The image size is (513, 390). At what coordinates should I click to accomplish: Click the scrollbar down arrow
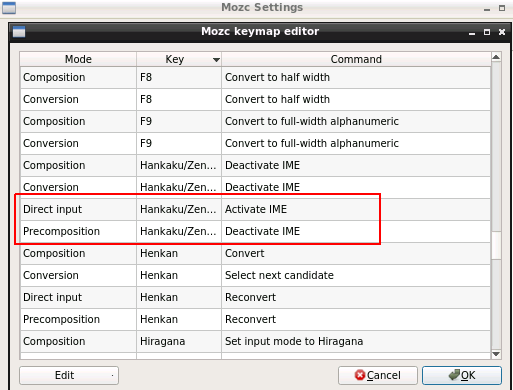click(x=496, y=354)
